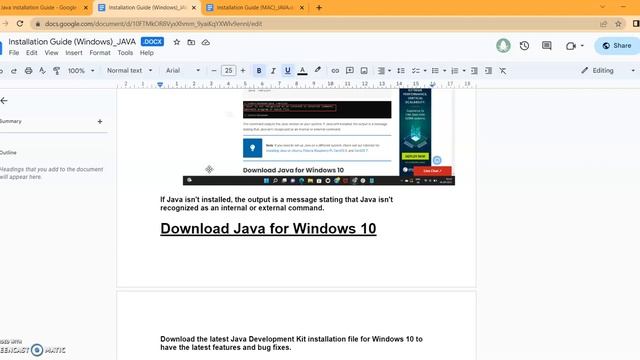
Task: Click the document title name
Action: point(72,42)
